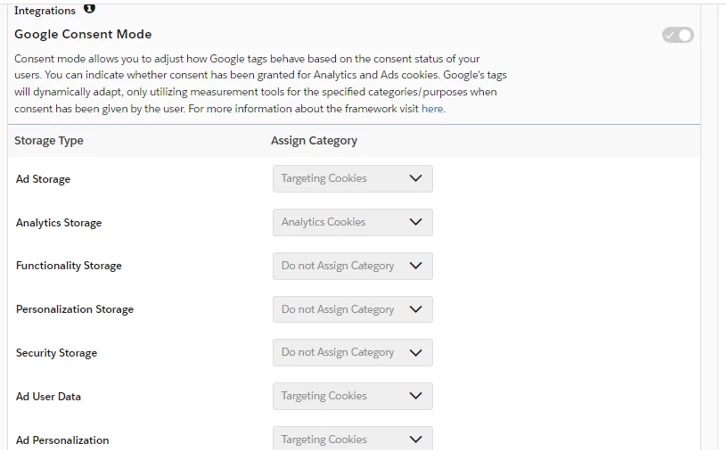Click the Personalization Storage row label
The image size is (726, 450).
tap(74, 310)
